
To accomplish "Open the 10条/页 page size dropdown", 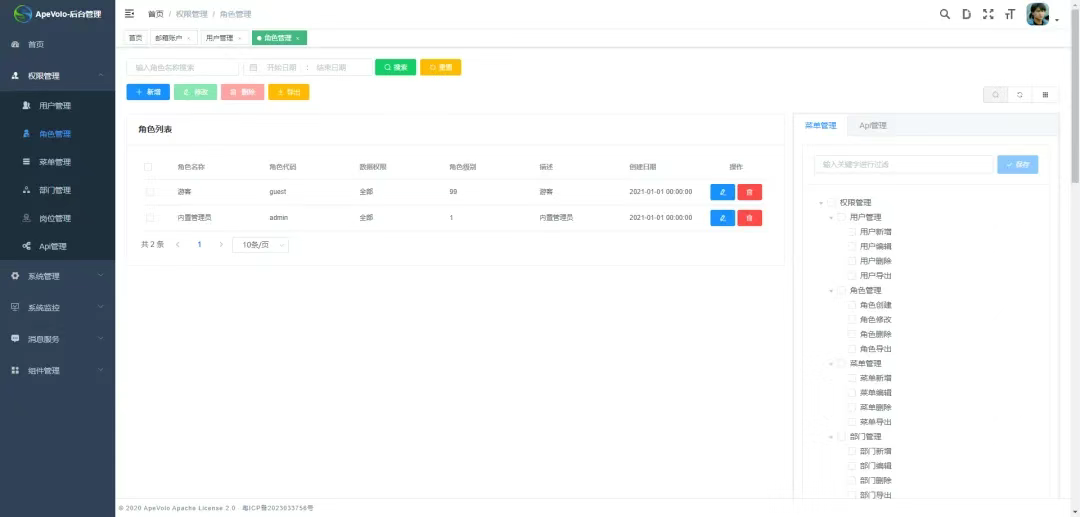I will (260, 244).
